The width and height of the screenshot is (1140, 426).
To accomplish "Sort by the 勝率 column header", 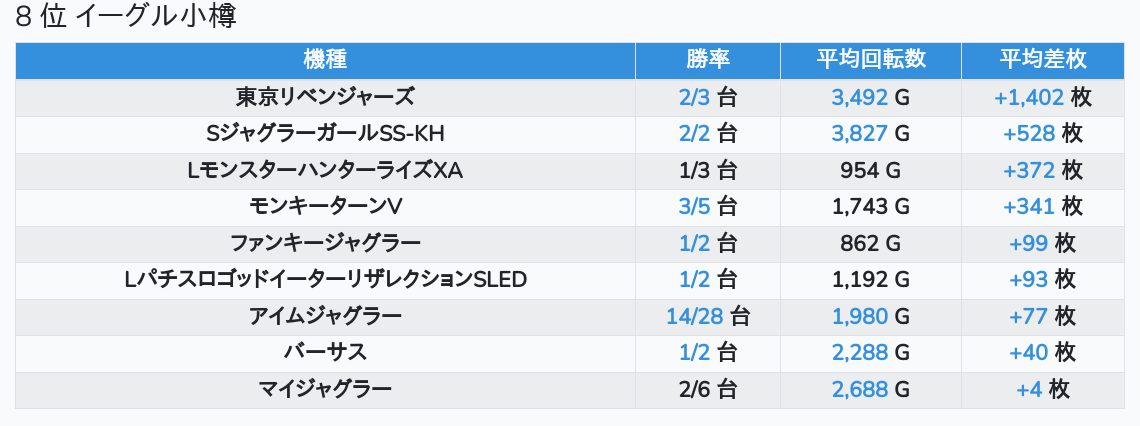I will 708,60.
